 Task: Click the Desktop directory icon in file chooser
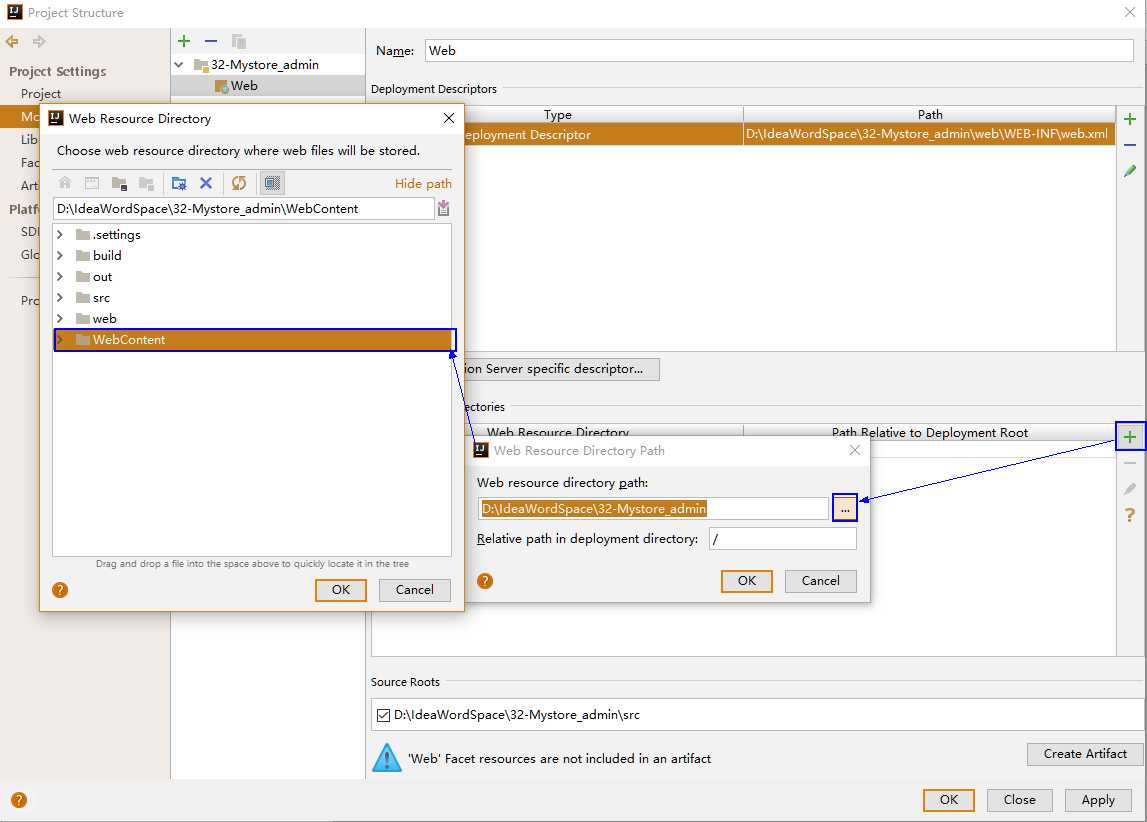92,183
